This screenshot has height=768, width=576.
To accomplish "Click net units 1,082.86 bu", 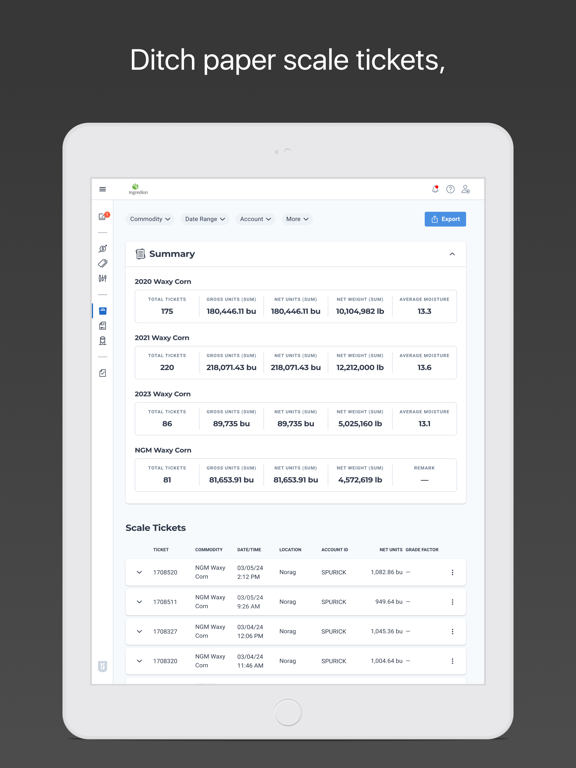I will pos(386,572).
